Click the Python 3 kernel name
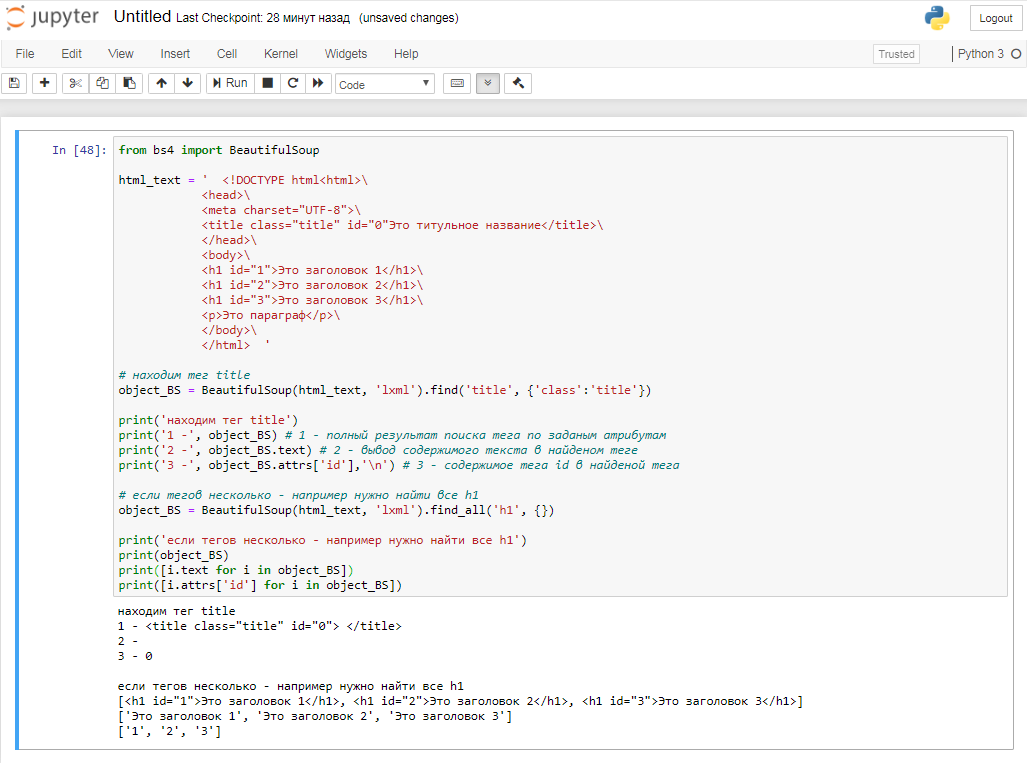The width and height of the screenshot is (1027, 763). coord(980,54)
